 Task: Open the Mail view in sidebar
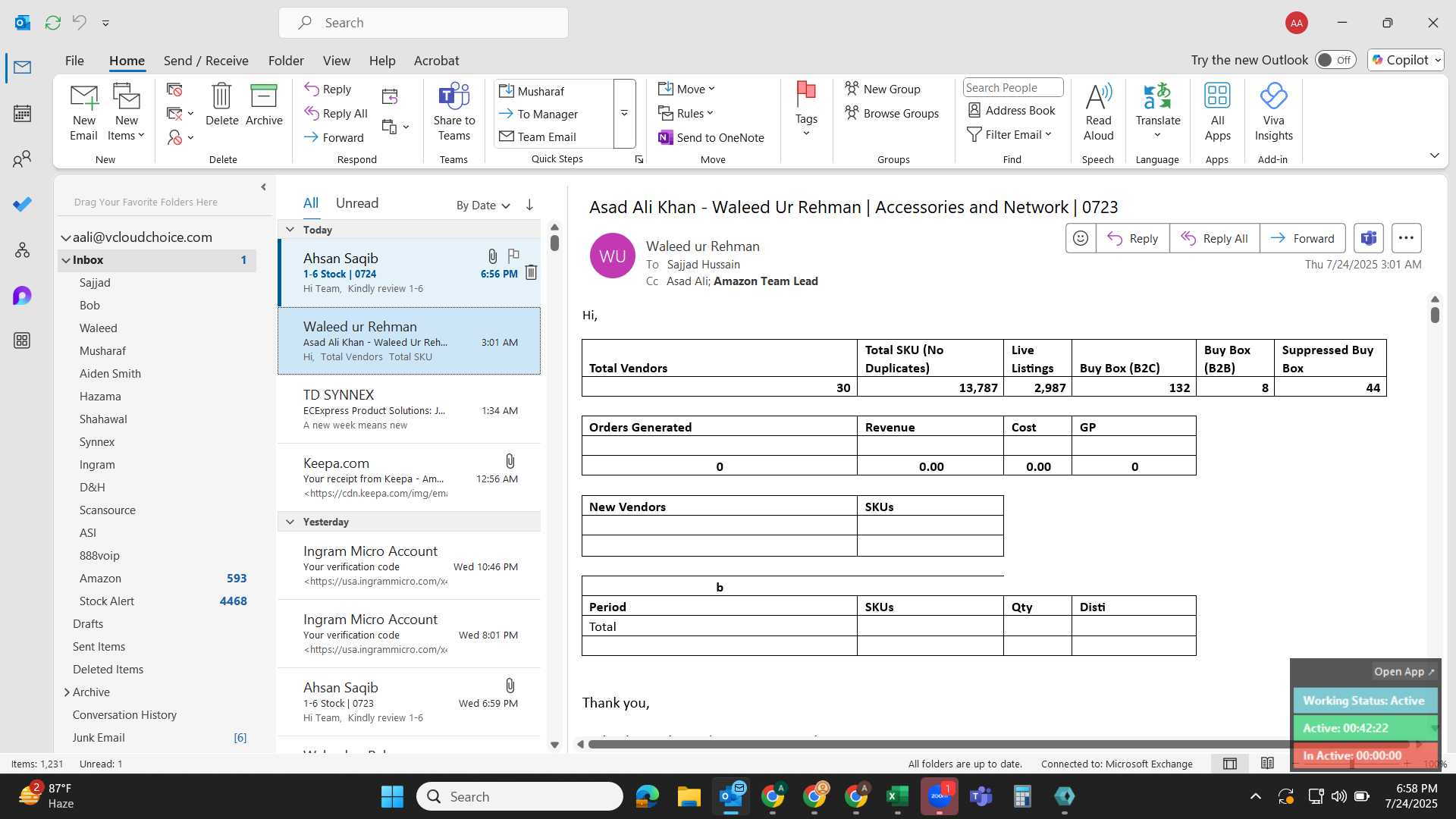(x=22, y=67)
